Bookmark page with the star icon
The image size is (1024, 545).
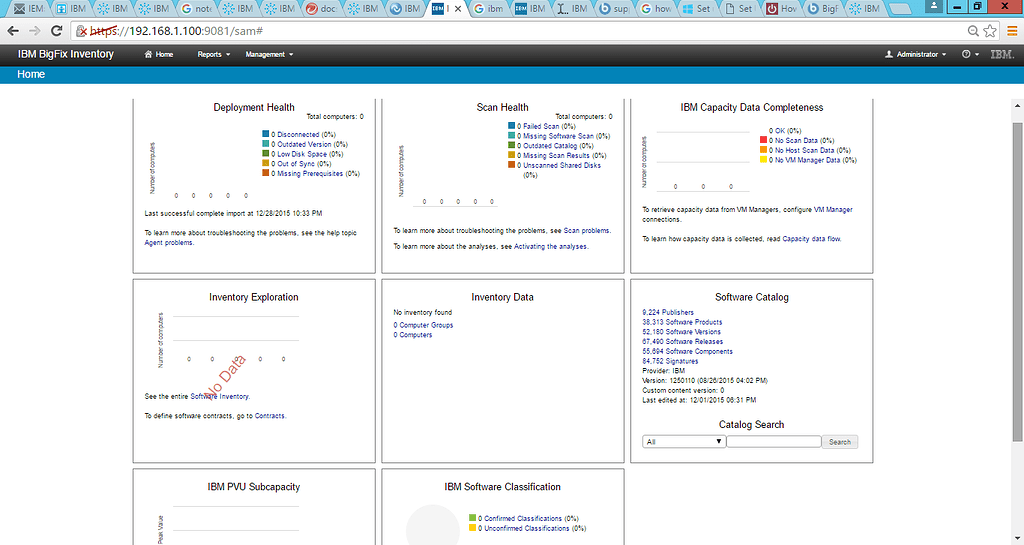pyautogui.click(x=990, y=31)
